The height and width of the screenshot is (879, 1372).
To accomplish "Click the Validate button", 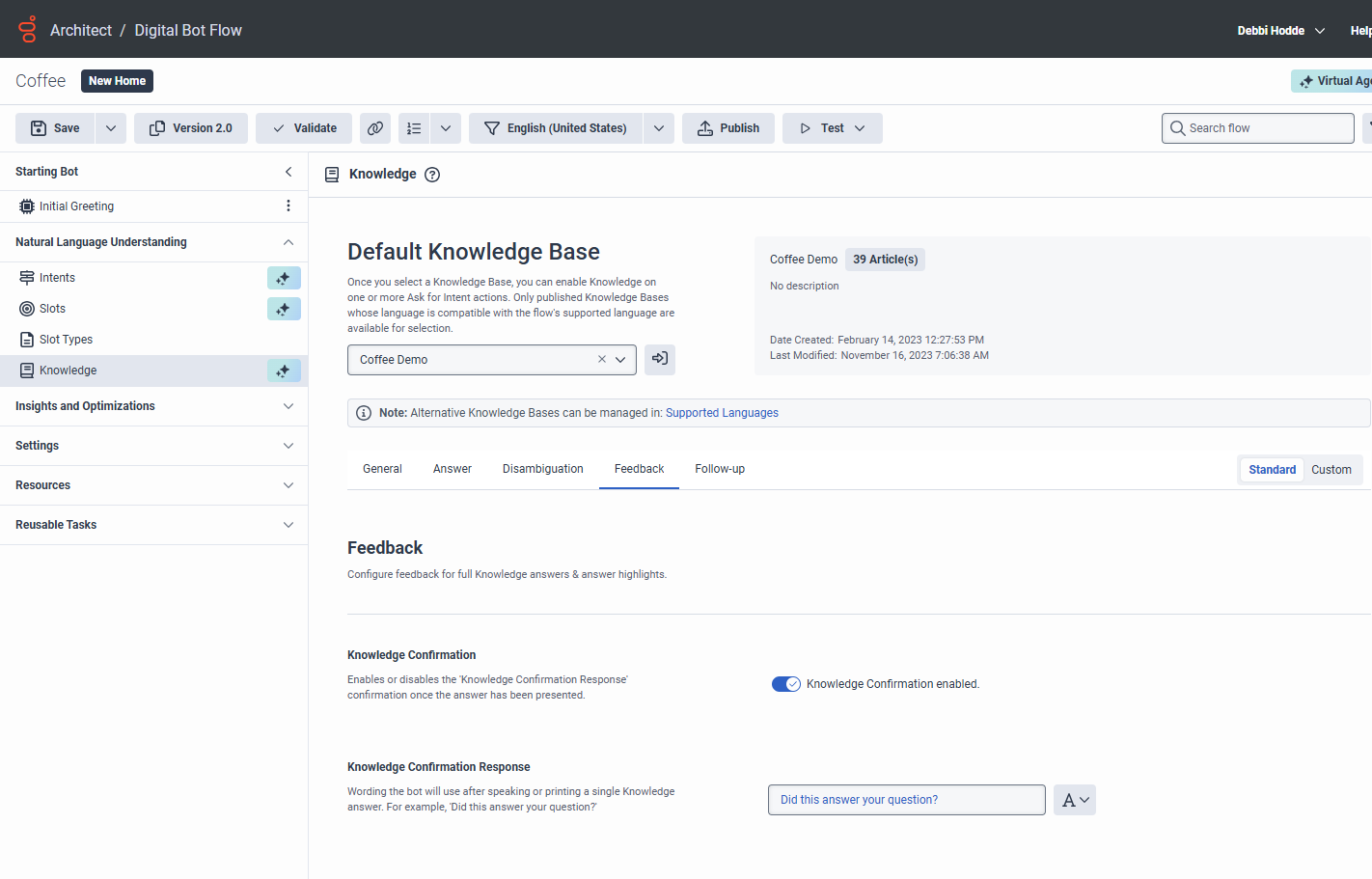I will coord(304,128).
